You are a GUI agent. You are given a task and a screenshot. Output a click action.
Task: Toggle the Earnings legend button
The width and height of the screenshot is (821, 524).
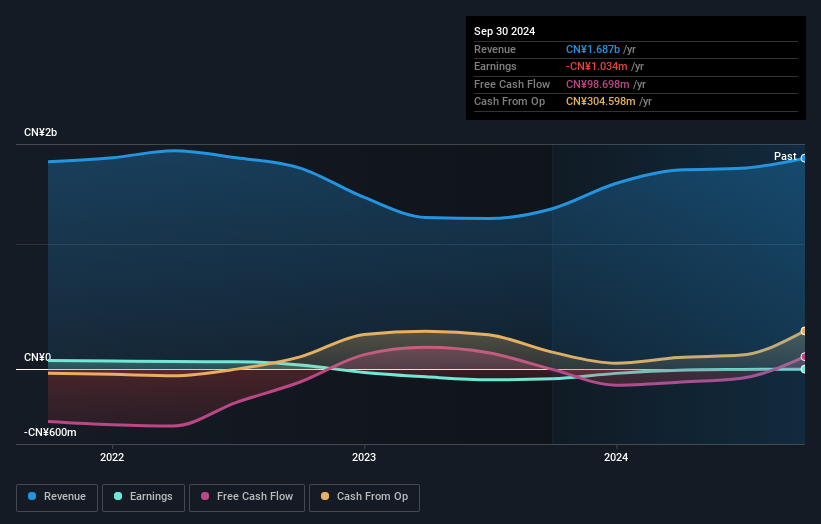click(143, 497)
